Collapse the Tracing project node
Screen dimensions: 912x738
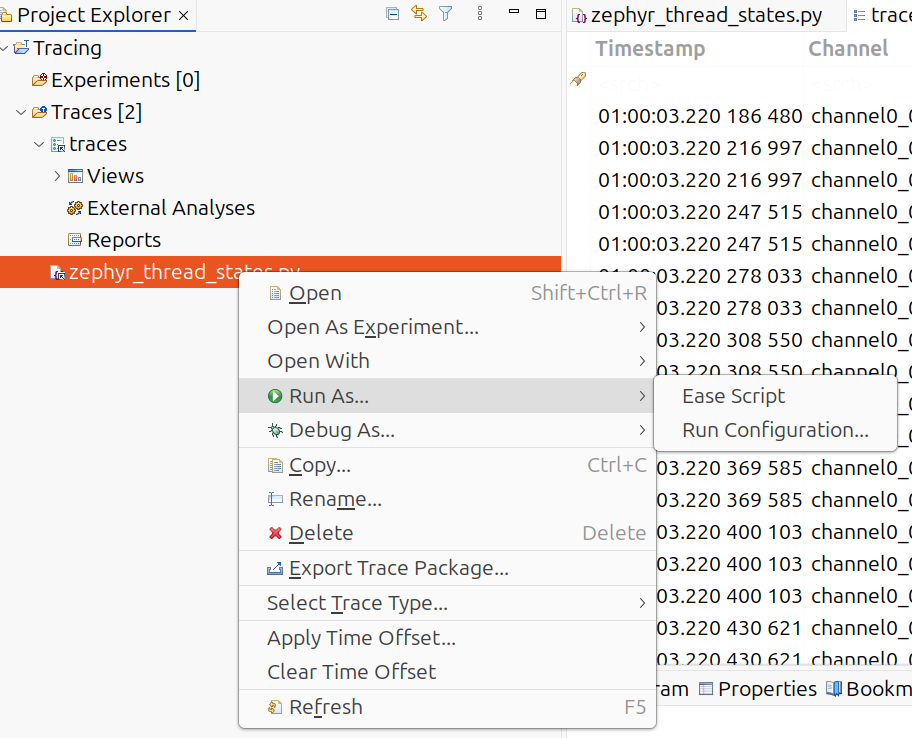5,48
